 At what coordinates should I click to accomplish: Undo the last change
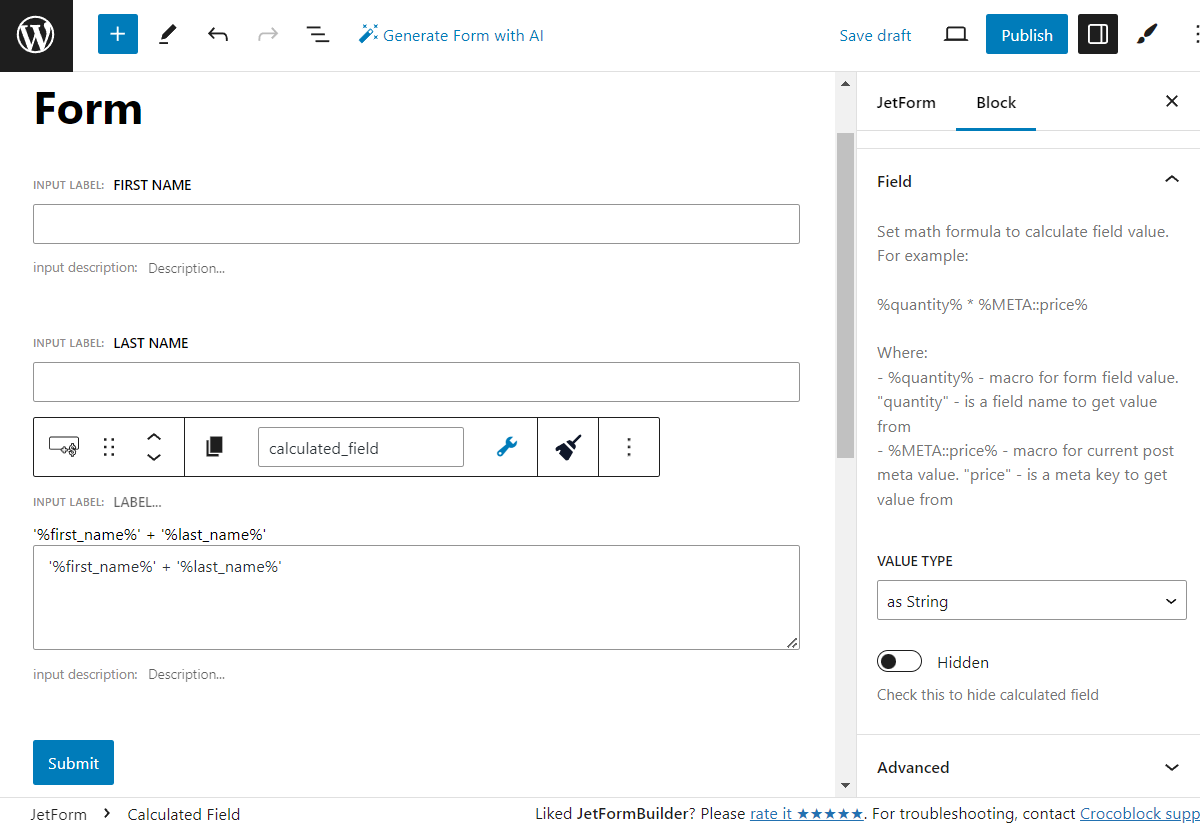[217, 34]
